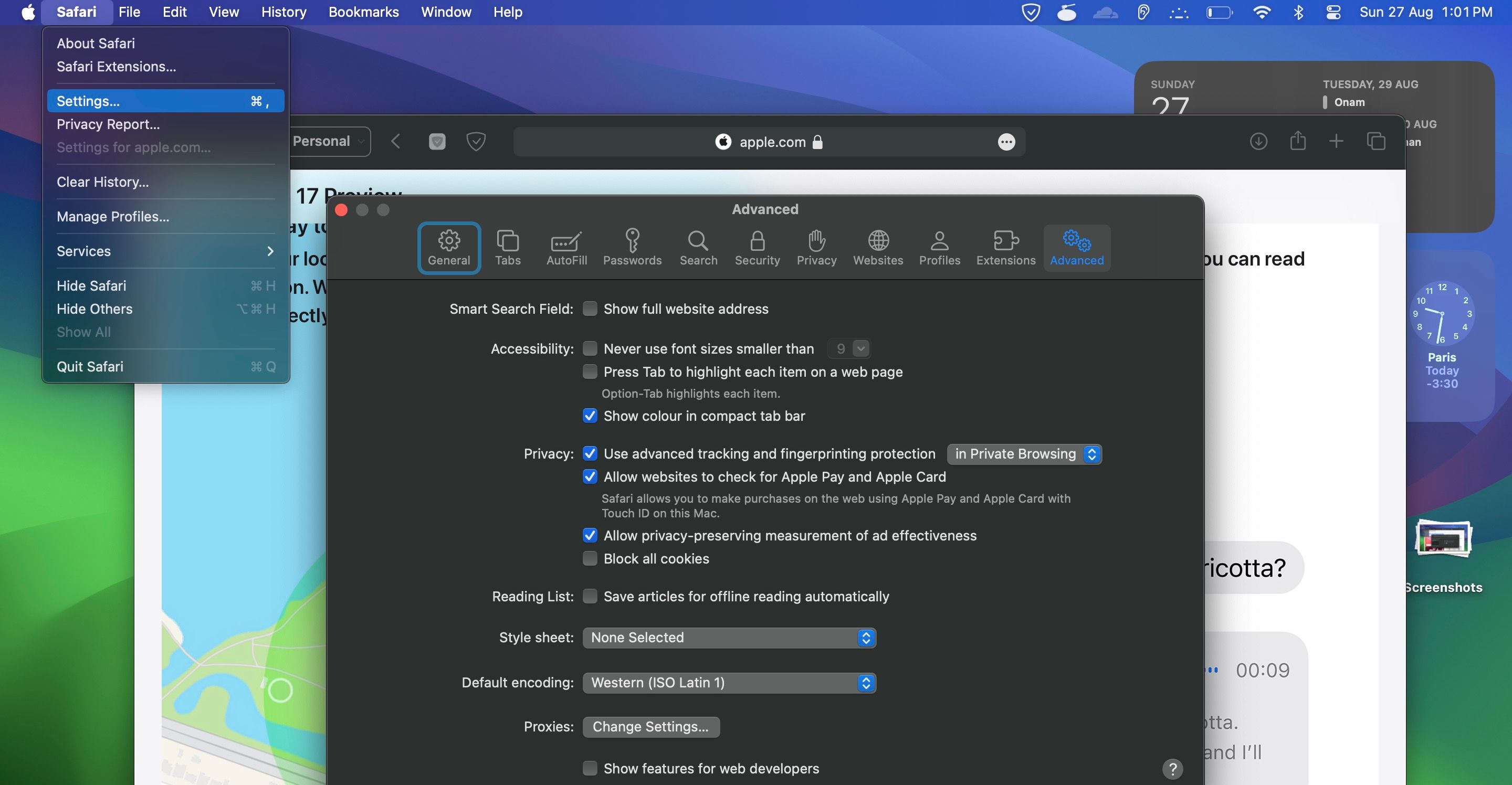1512x785 pixels.
Task: Click the Change Settings button for Proxies
Action: click(x=651, y=726)
